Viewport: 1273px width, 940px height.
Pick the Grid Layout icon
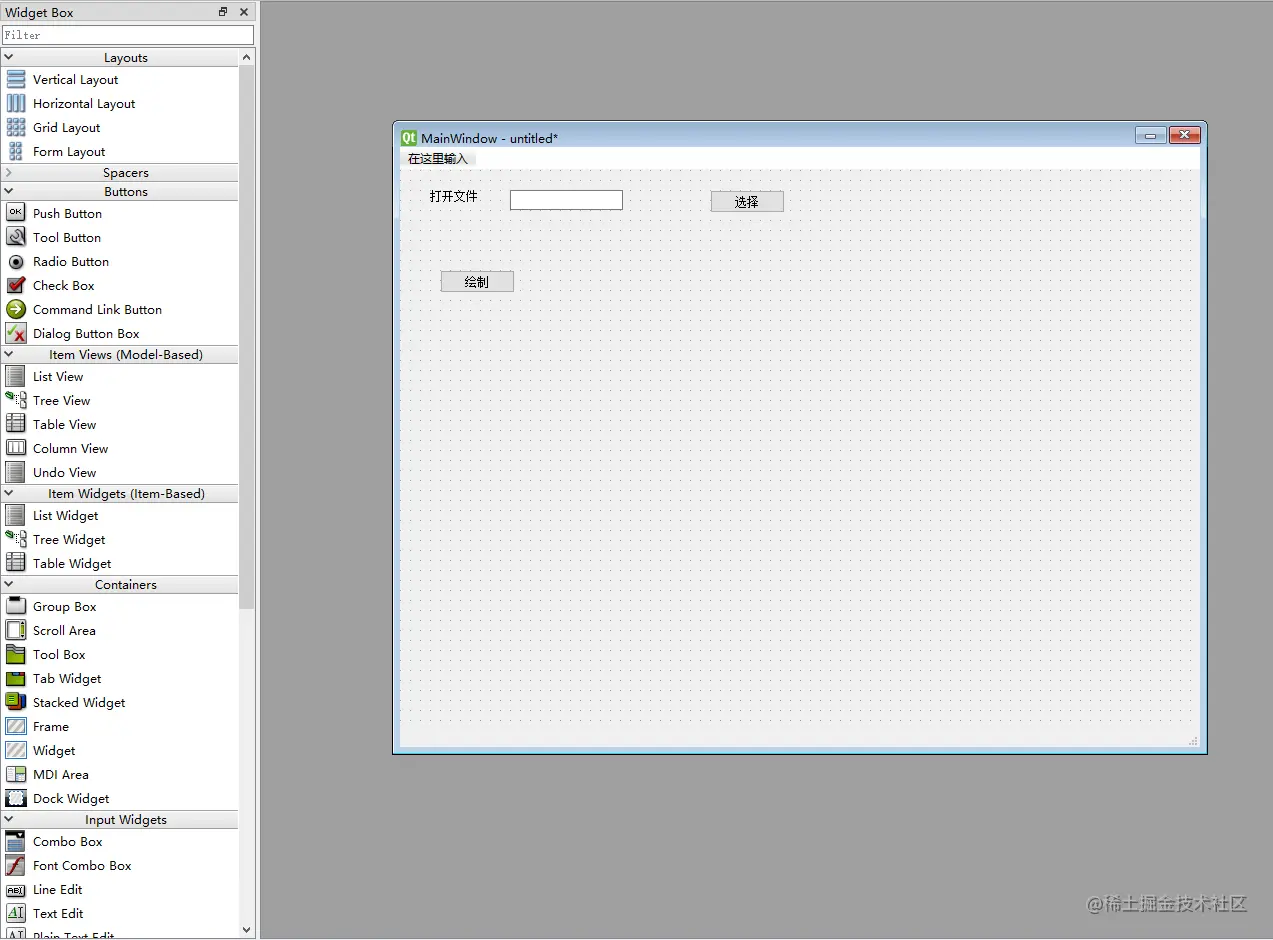[x=16, y=128]
